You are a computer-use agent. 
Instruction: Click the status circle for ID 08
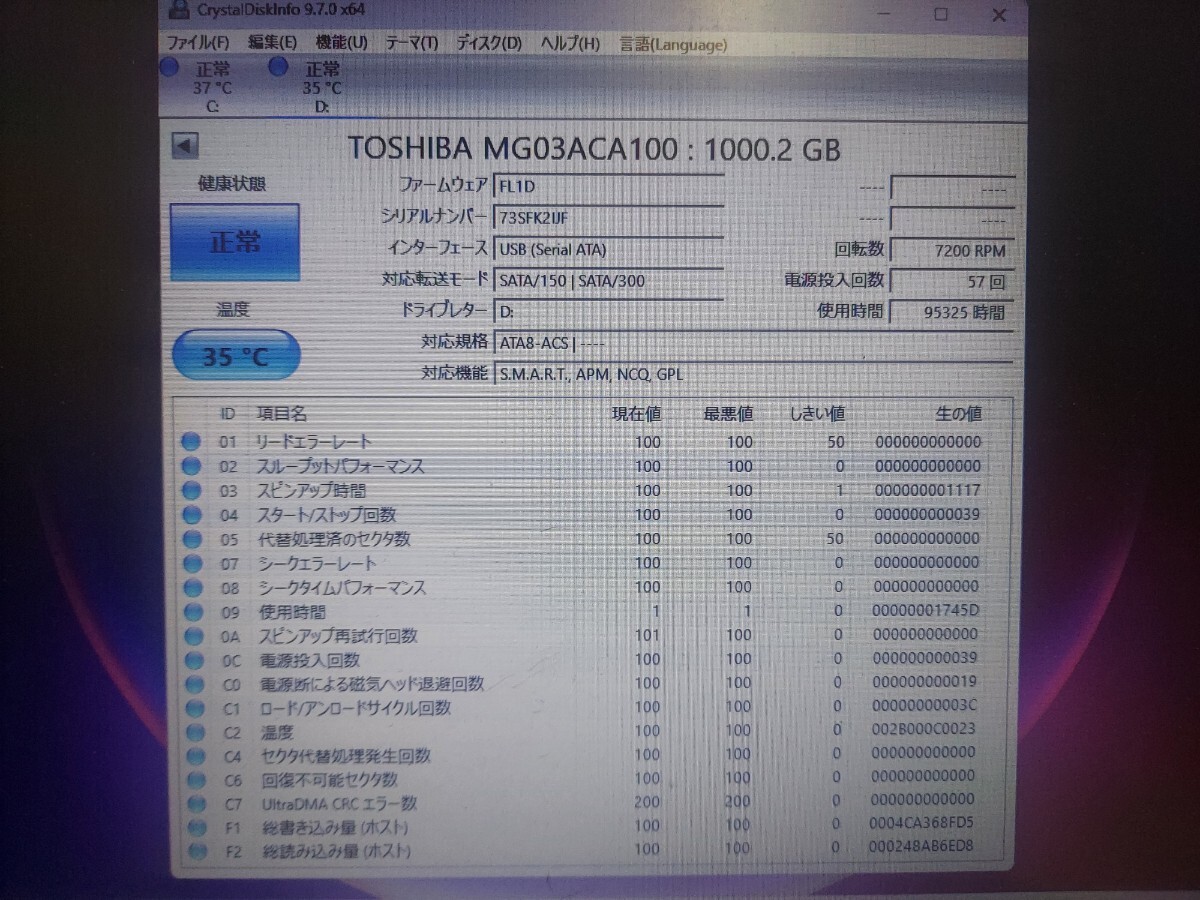click(191, 587)
